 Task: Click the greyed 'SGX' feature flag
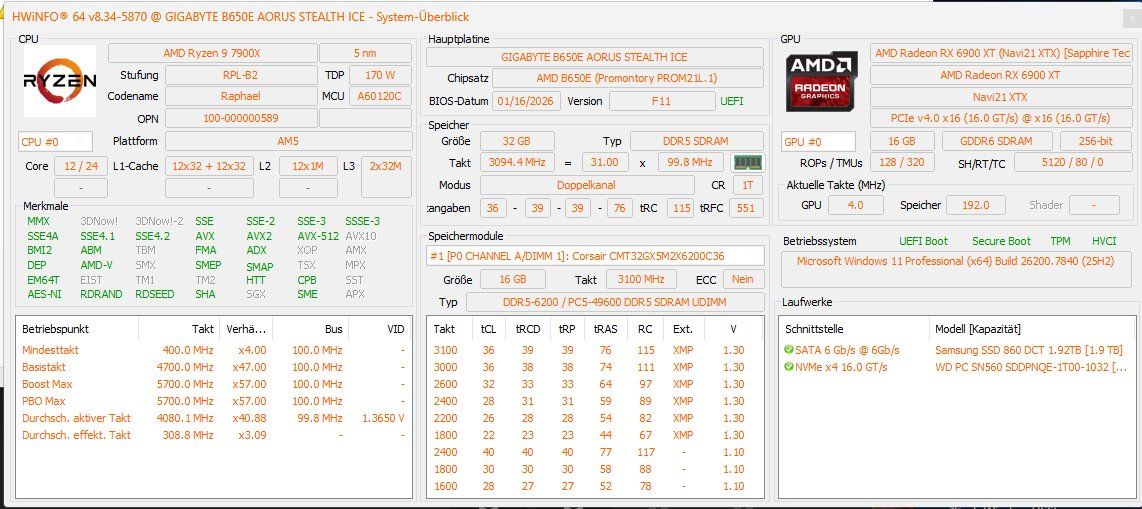tap(256, 294)
